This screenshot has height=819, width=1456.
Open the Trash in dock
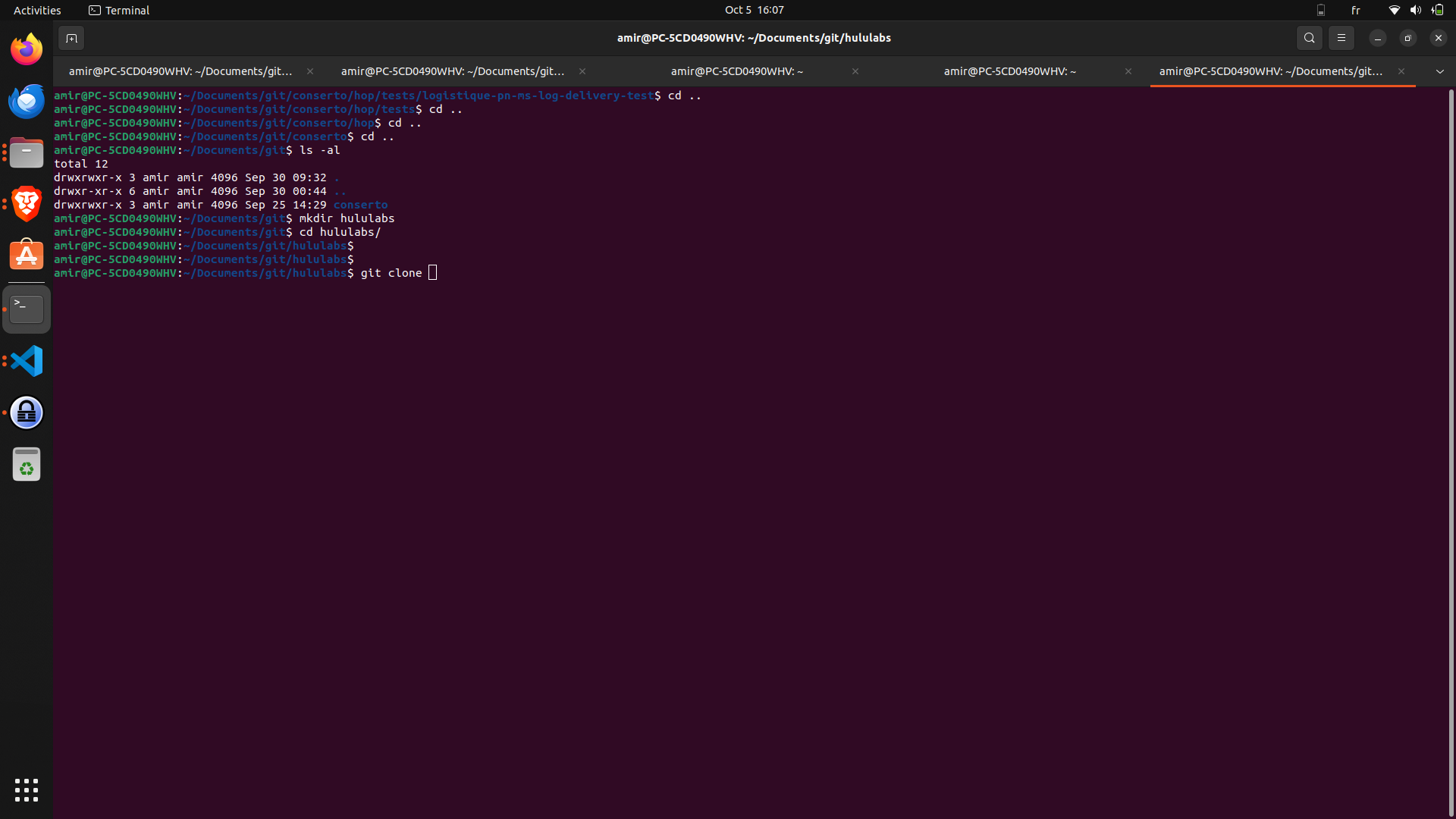click(x=27, y=464)
